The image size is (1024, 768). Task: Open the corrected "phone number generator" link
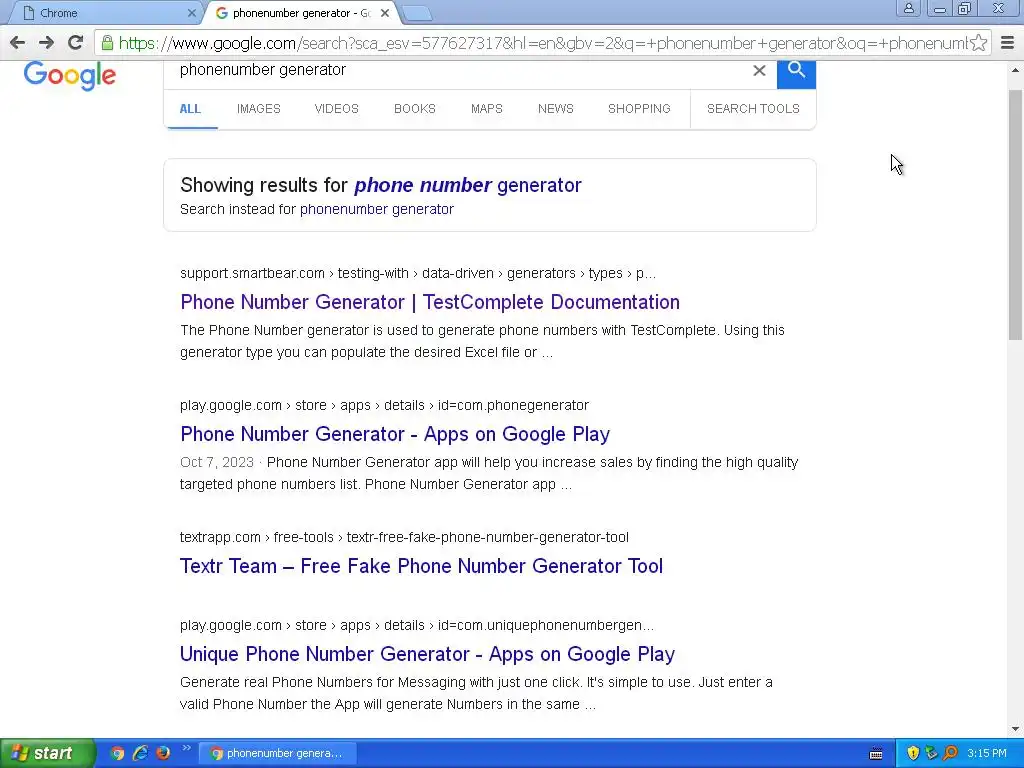468,185
